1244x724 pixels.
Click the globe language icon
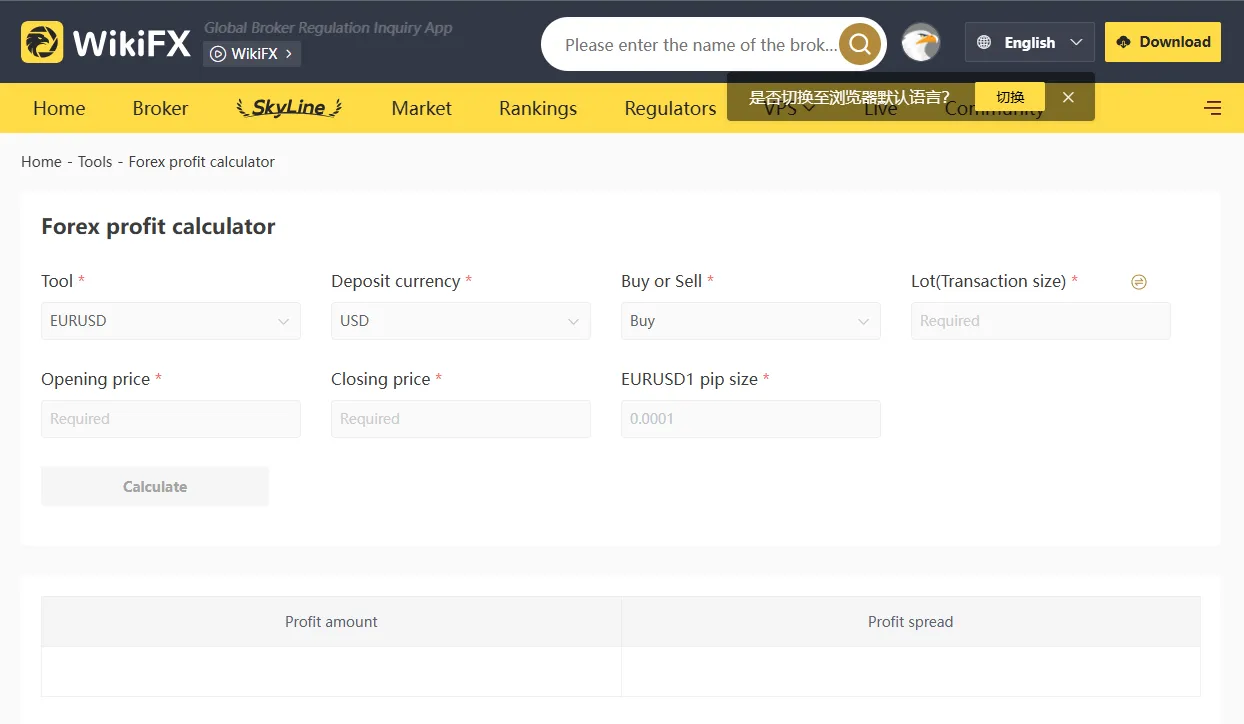coord(984,42)
